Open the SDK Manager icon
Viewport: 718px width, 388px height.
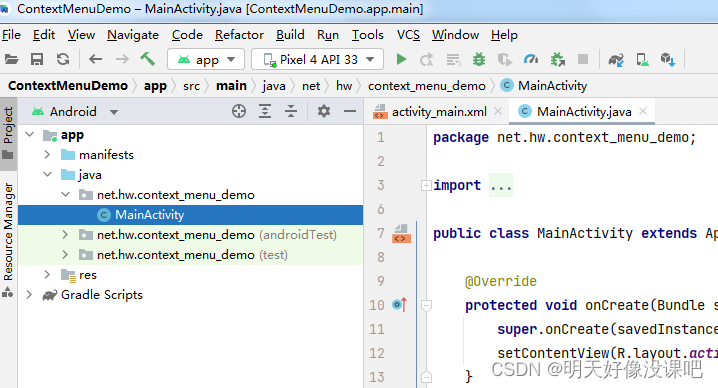pyautogui.click(x=668, y=60)
